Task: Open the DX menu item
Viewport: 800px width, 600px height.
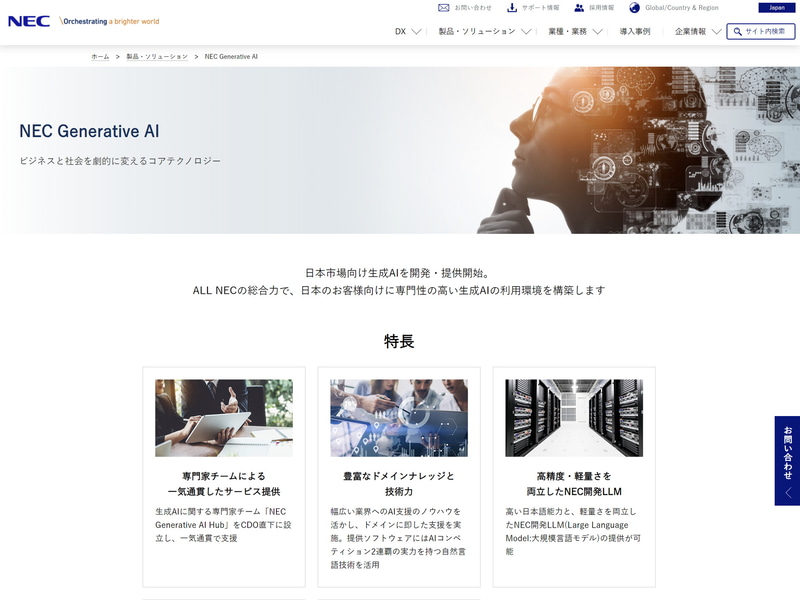Action: 401,32
